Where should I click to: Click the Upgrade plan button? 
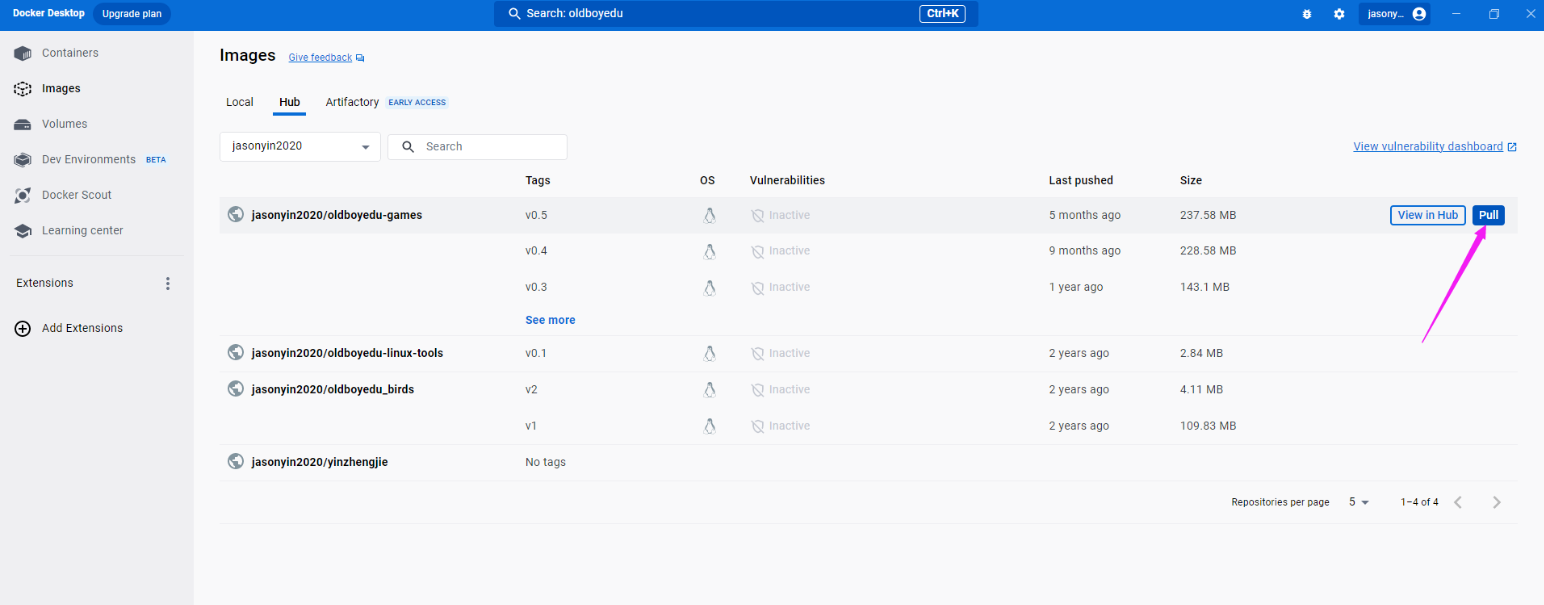click(132, 14)
